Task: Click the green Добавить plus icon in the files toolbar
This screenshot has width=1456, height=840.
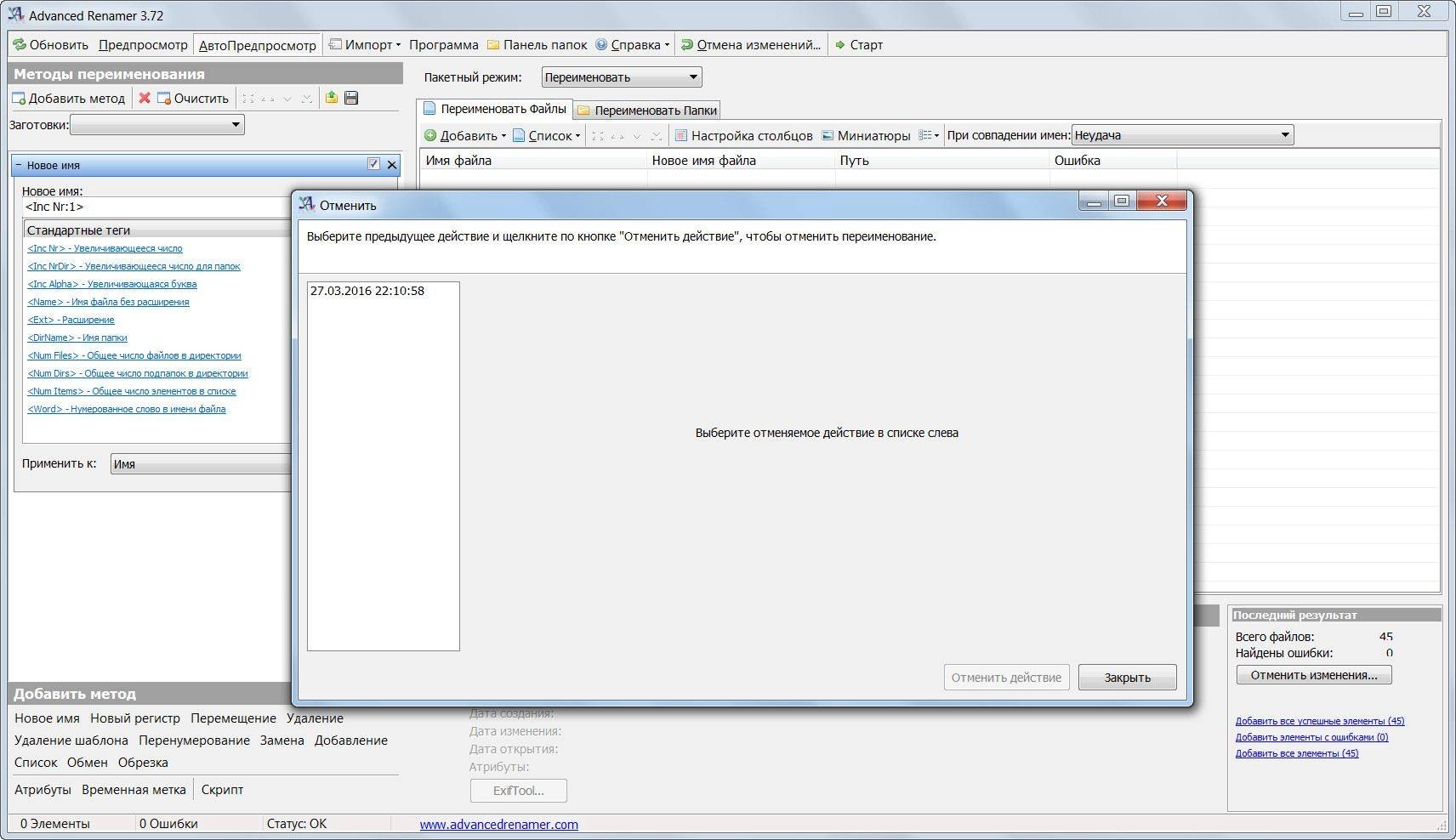Action: (x=430, y=135)
